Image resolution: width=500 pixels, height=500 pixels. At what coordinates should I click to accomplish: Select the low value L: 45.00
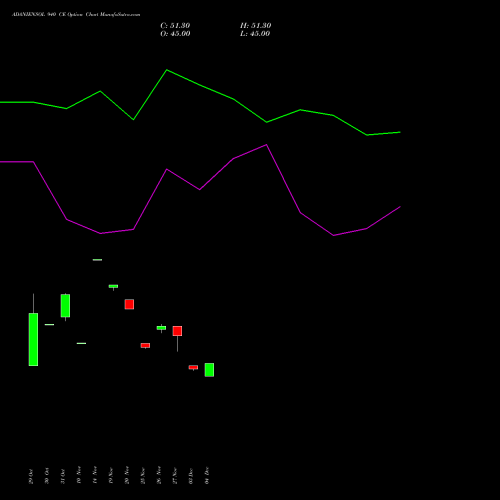[255, 34]
